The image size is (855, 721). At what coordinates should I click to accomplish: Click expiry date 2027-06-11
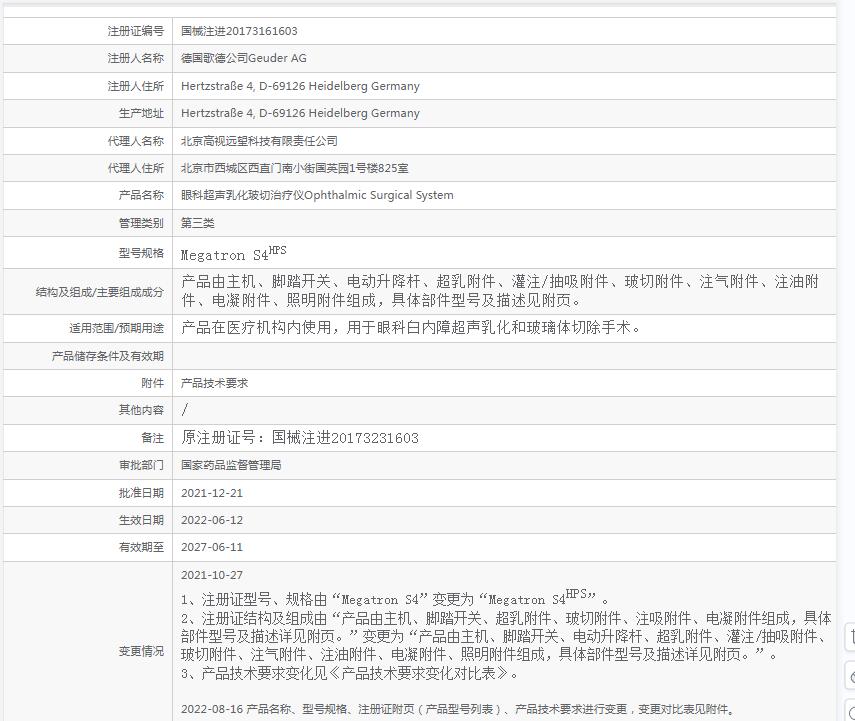click(x=212, y=547)
